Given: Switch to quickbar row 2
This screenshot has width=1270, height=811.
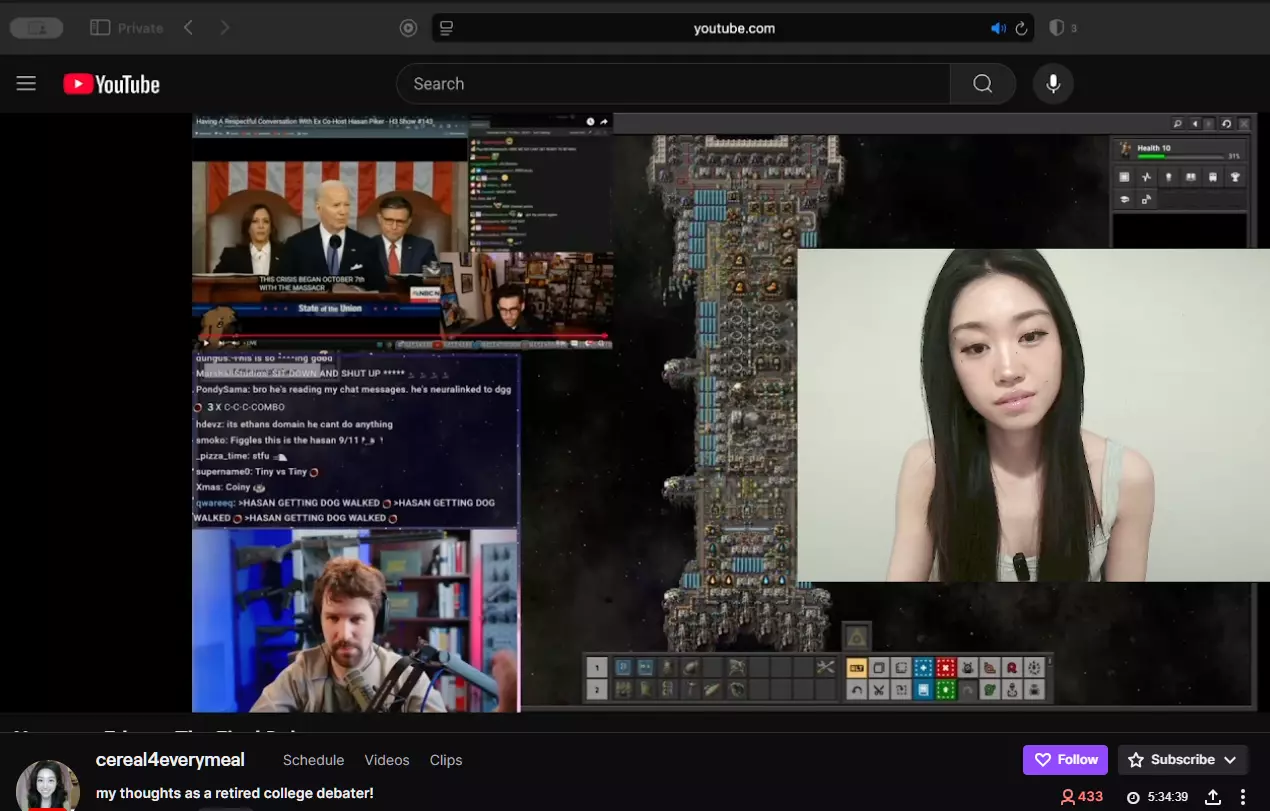Looking at the screenshot, I should pos(597,690).
